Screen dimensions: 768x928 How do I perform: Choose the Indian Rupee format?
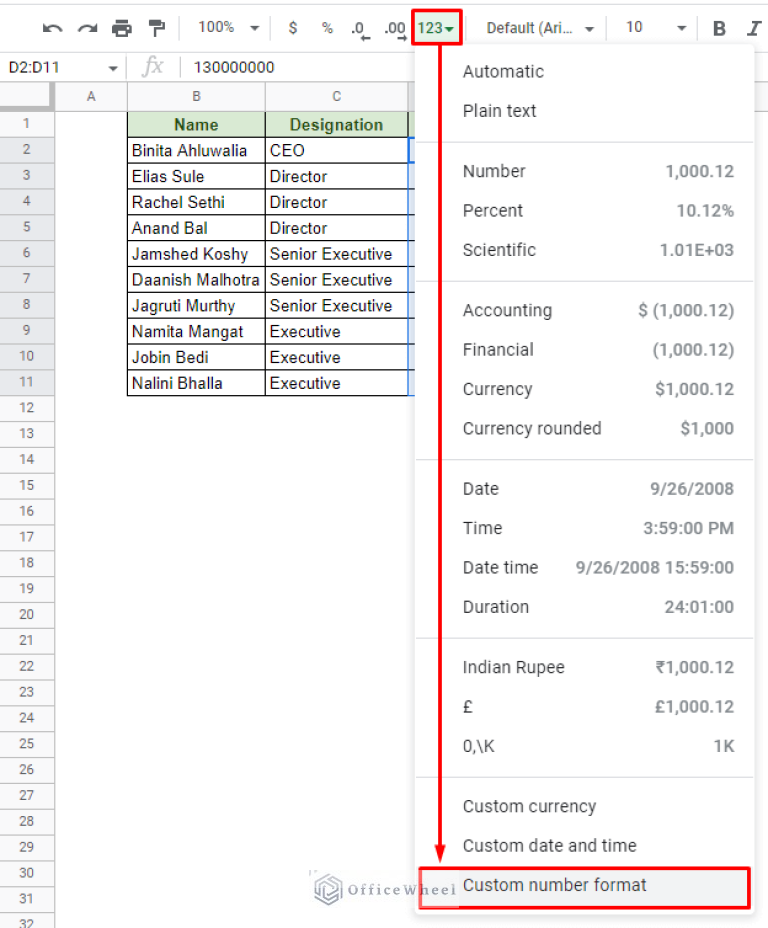(585, 667)
